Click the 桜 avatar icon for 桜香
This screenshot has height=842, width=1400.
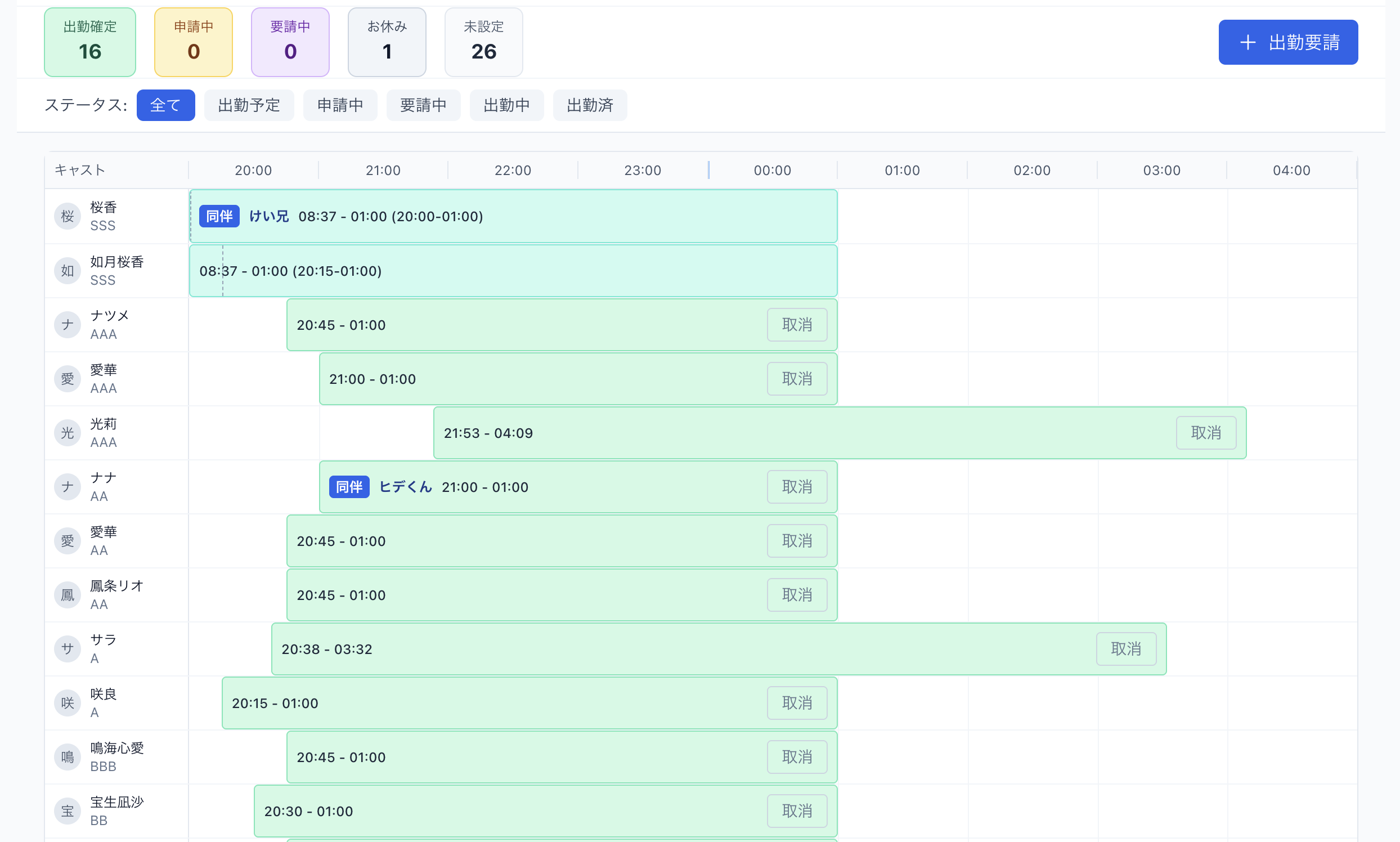[67, 216]
